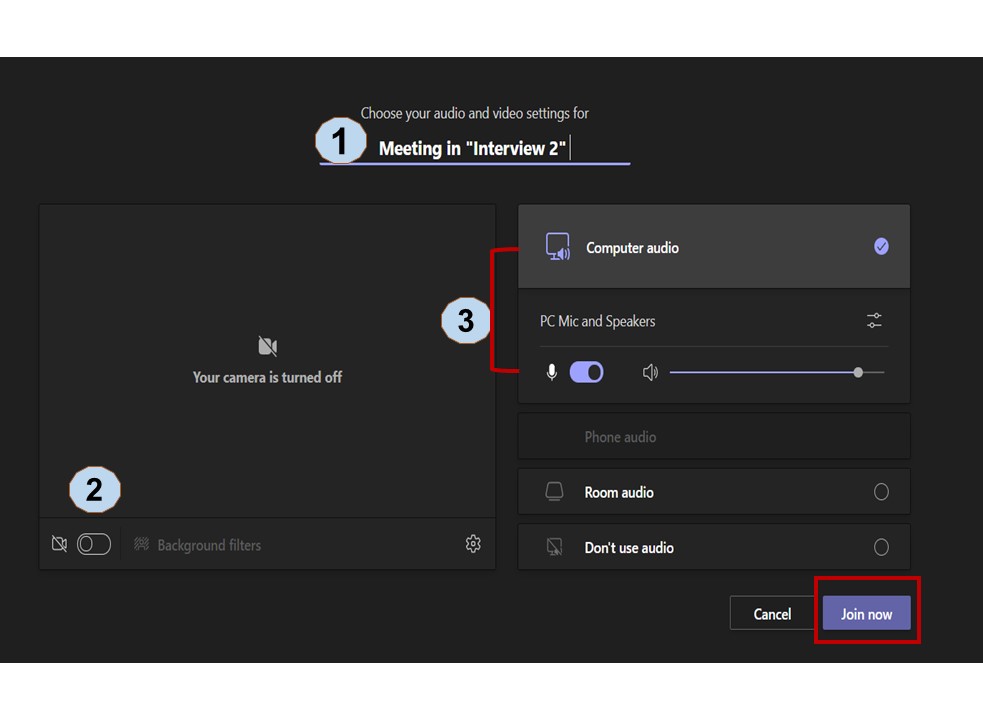Select the Phone audio option
This screenshot has height=720, width=983.
620,437
